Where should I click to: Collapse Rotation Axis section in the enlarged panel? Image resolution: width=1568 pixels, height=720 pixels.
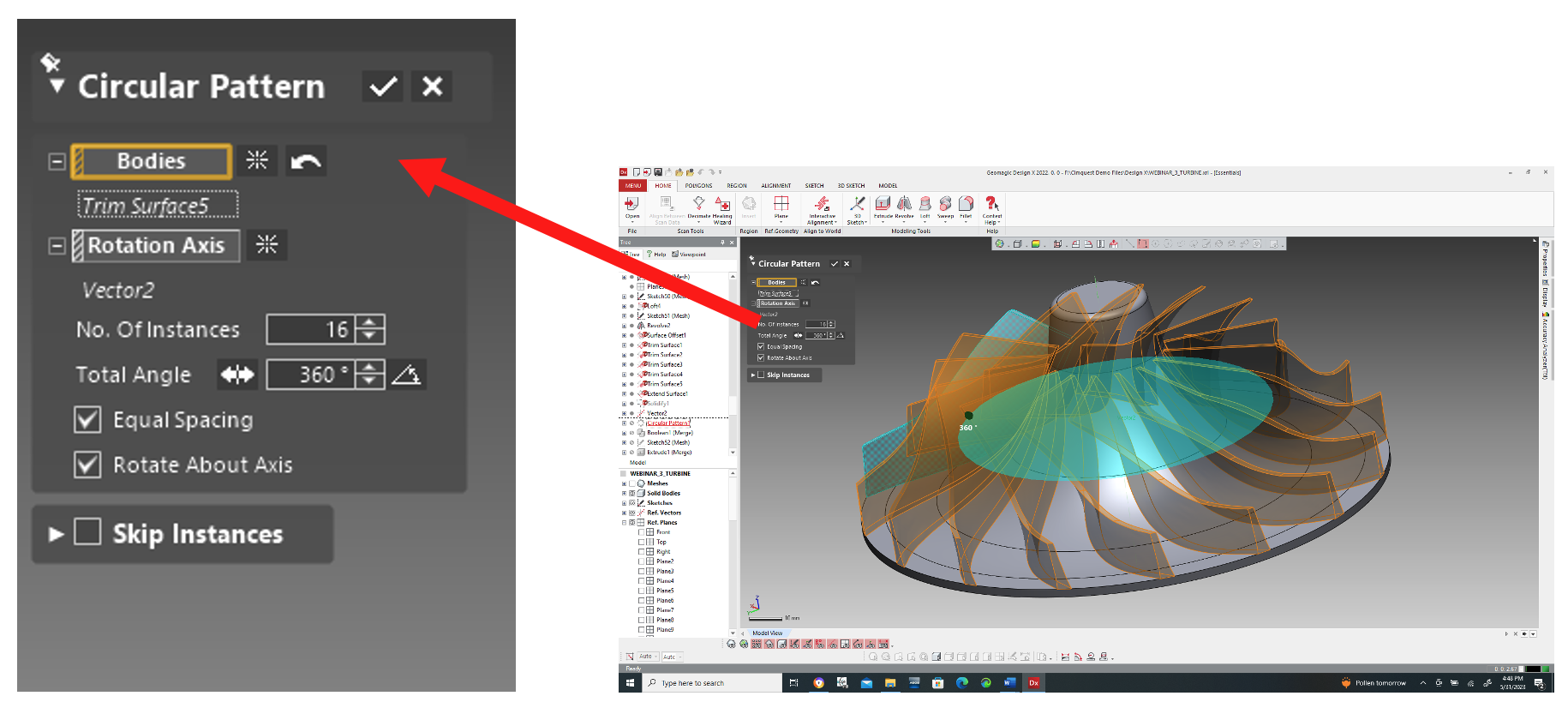57,246
